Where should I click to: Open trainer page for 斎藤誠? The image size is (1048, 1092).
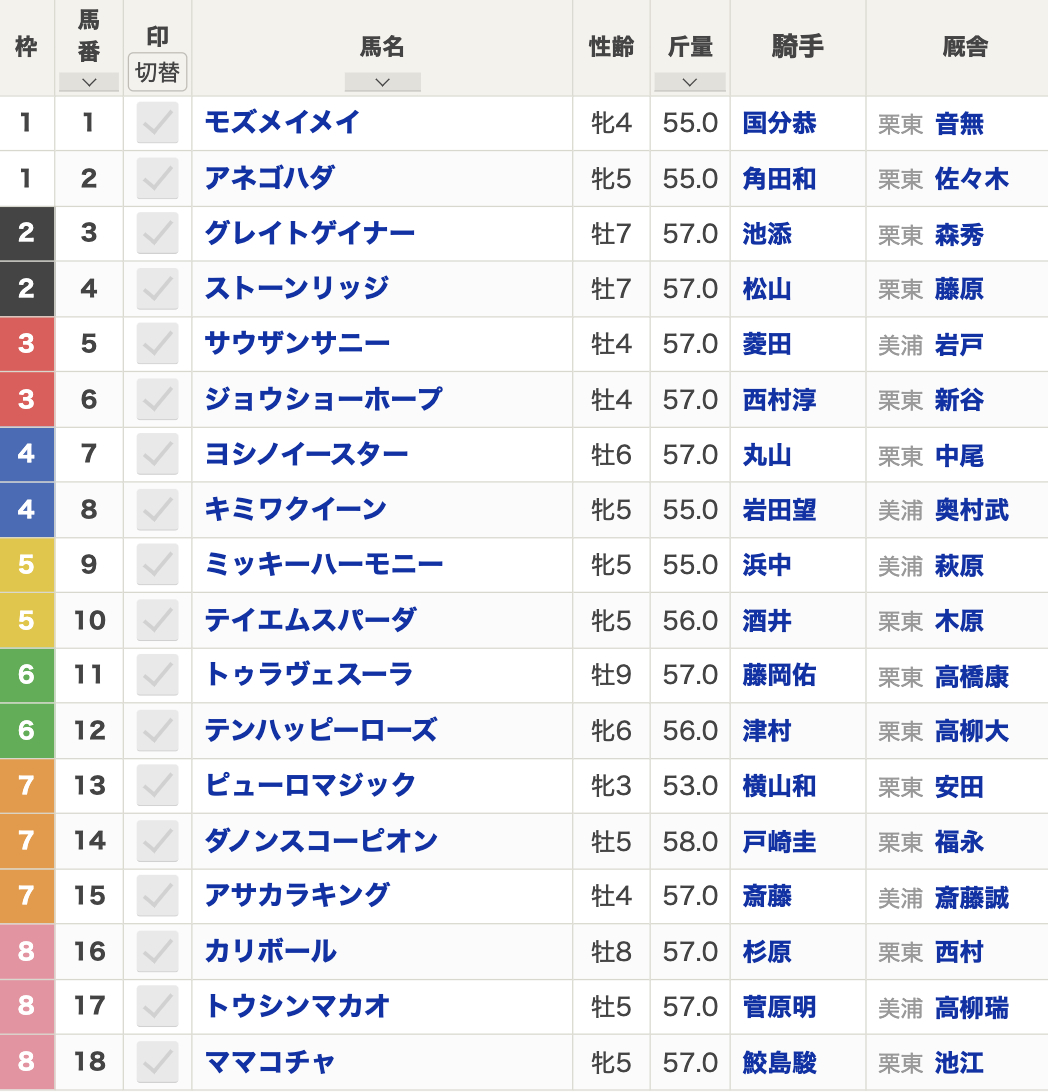tap(971, 897)
